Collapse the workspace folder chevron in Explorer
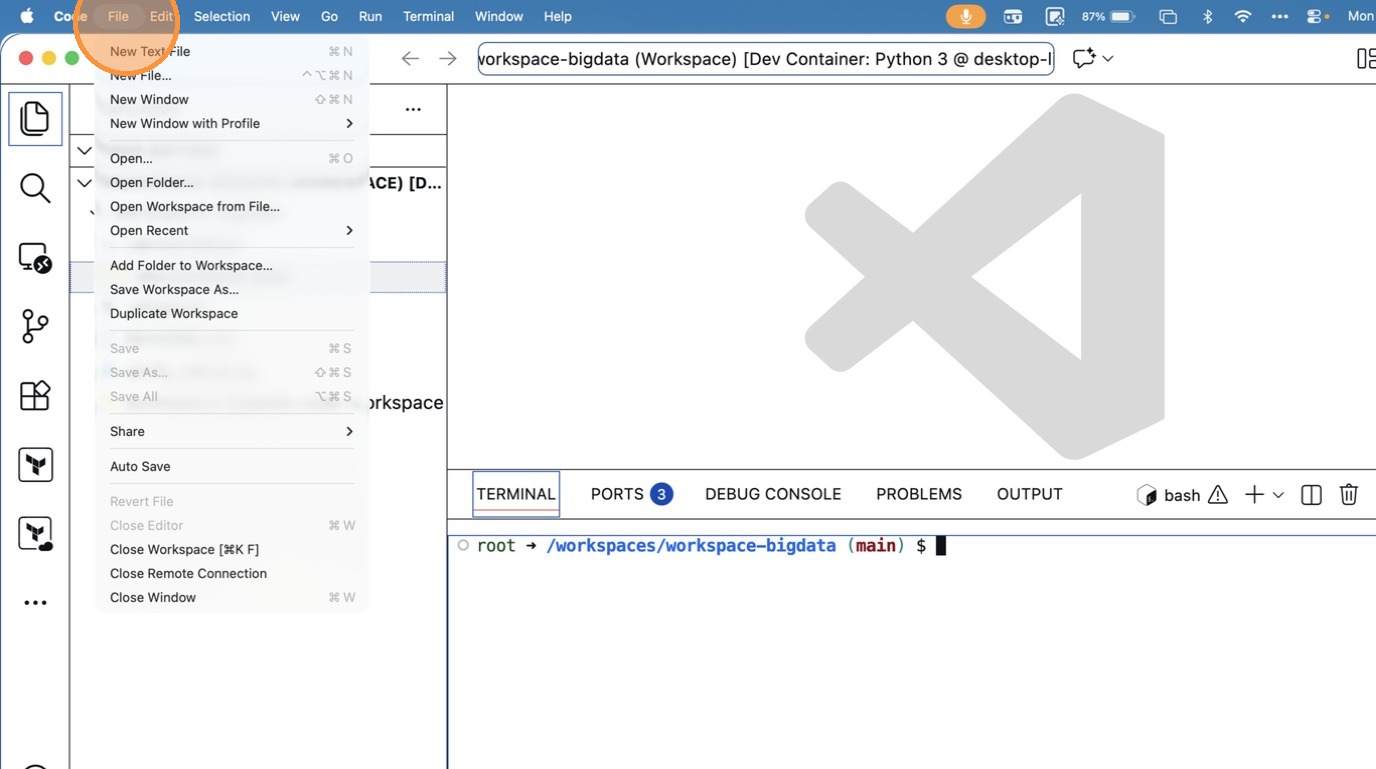Viewport: 1376px width, 769px height. click(x=84, y=183)
